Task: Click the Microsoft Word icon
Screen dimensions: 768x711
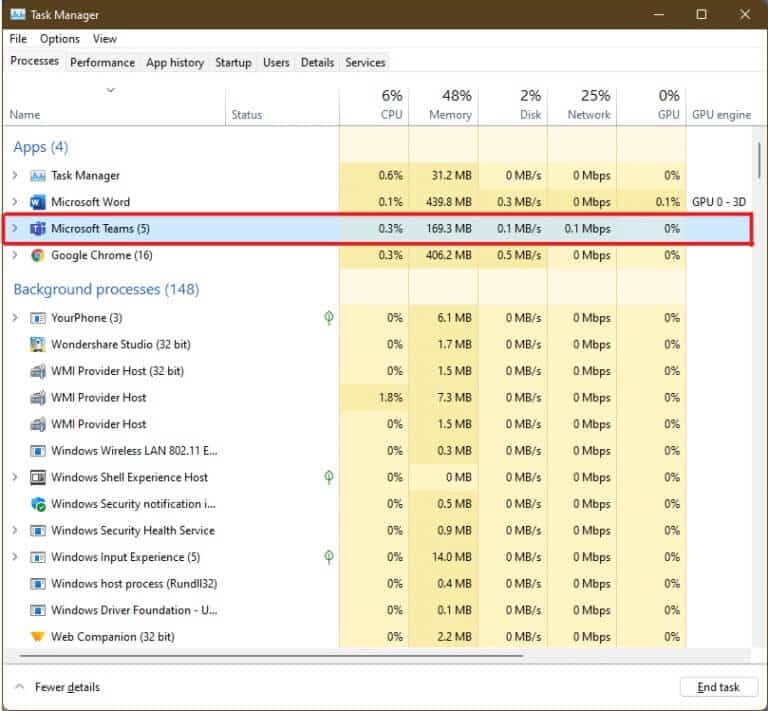Action: (38, 202)
